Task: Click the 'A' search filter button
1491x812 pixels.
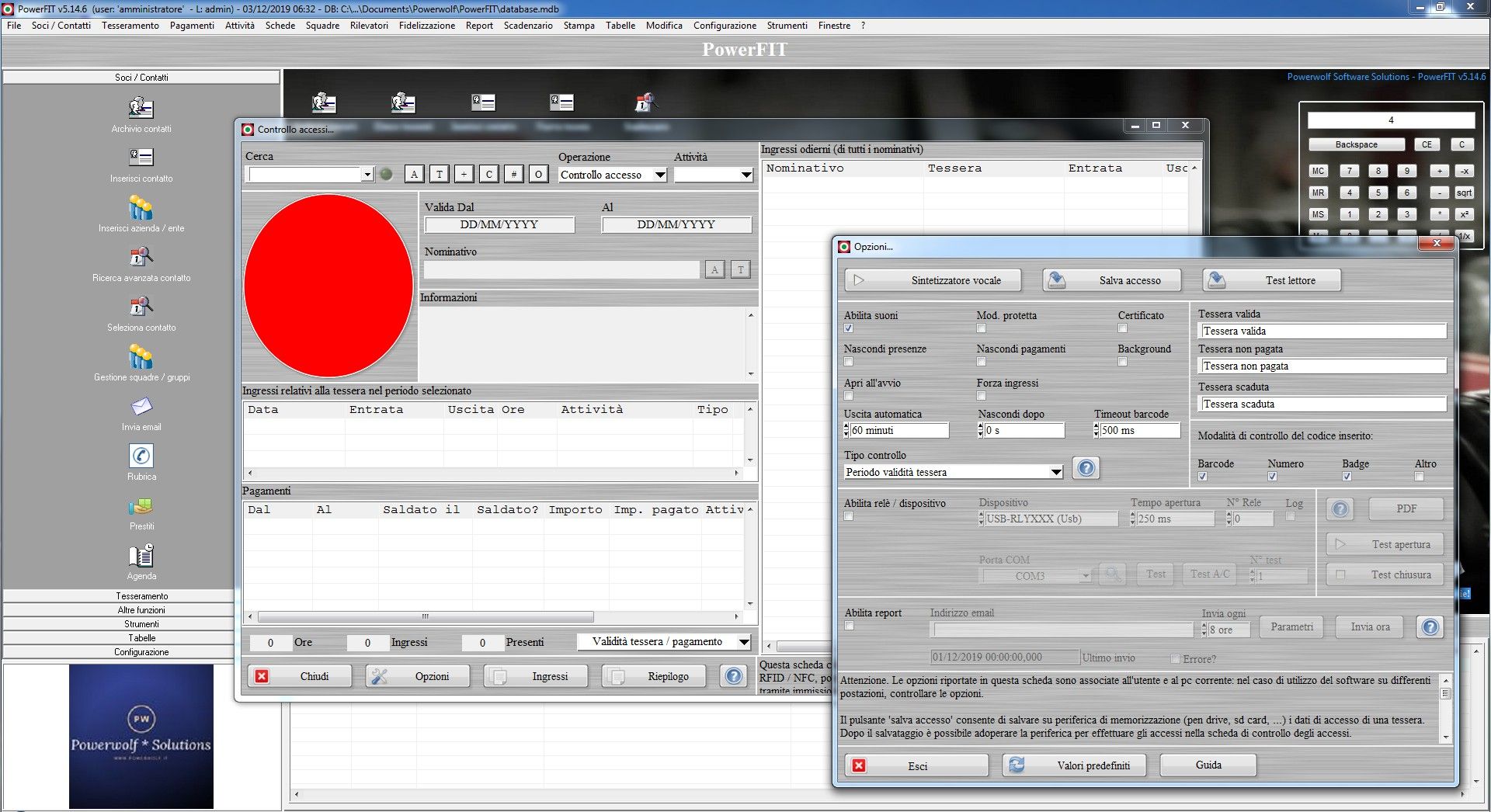Action: [415, 174]
